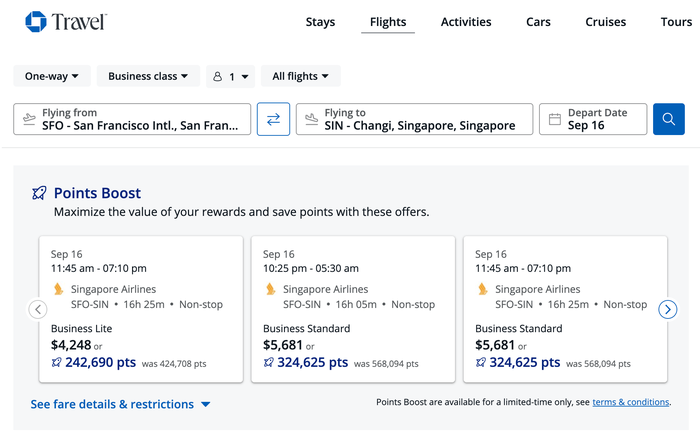Open the Stays tab
Viewport: 700px width, 434px height.
pos(320,22)
